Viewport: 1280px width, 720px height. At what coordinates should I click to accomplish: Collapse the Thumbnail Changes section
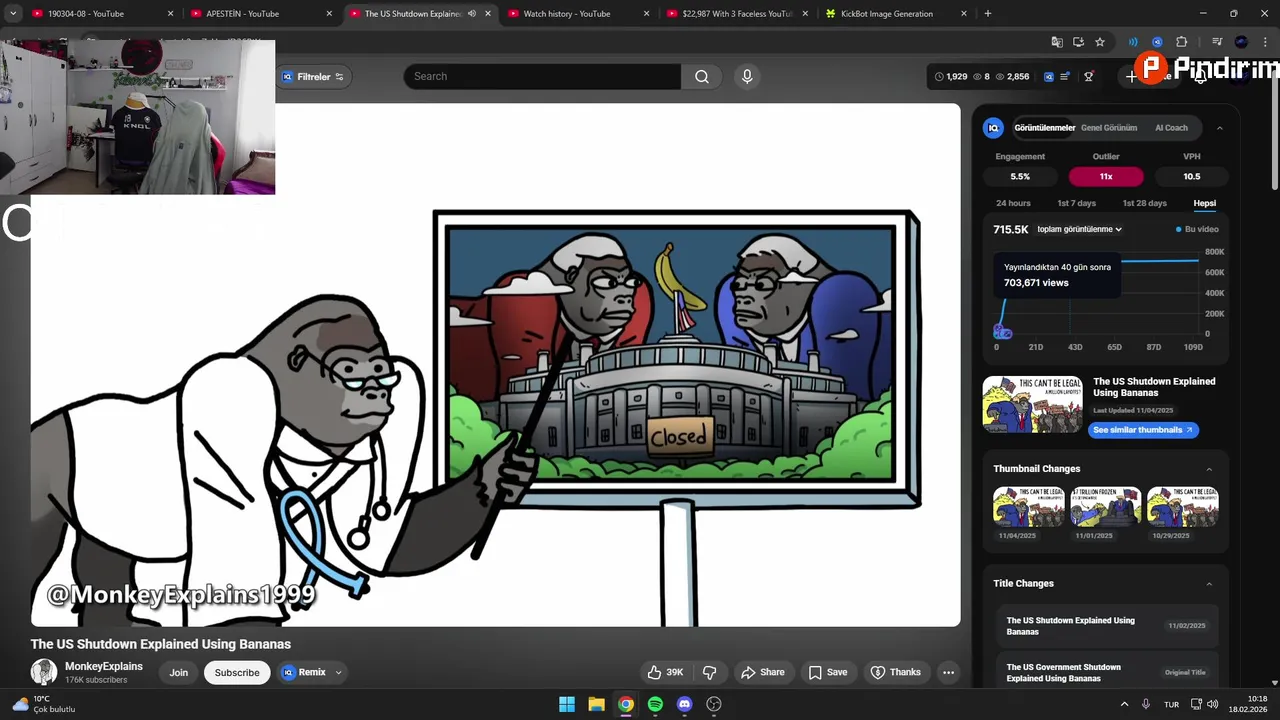tap(1209, 469)
